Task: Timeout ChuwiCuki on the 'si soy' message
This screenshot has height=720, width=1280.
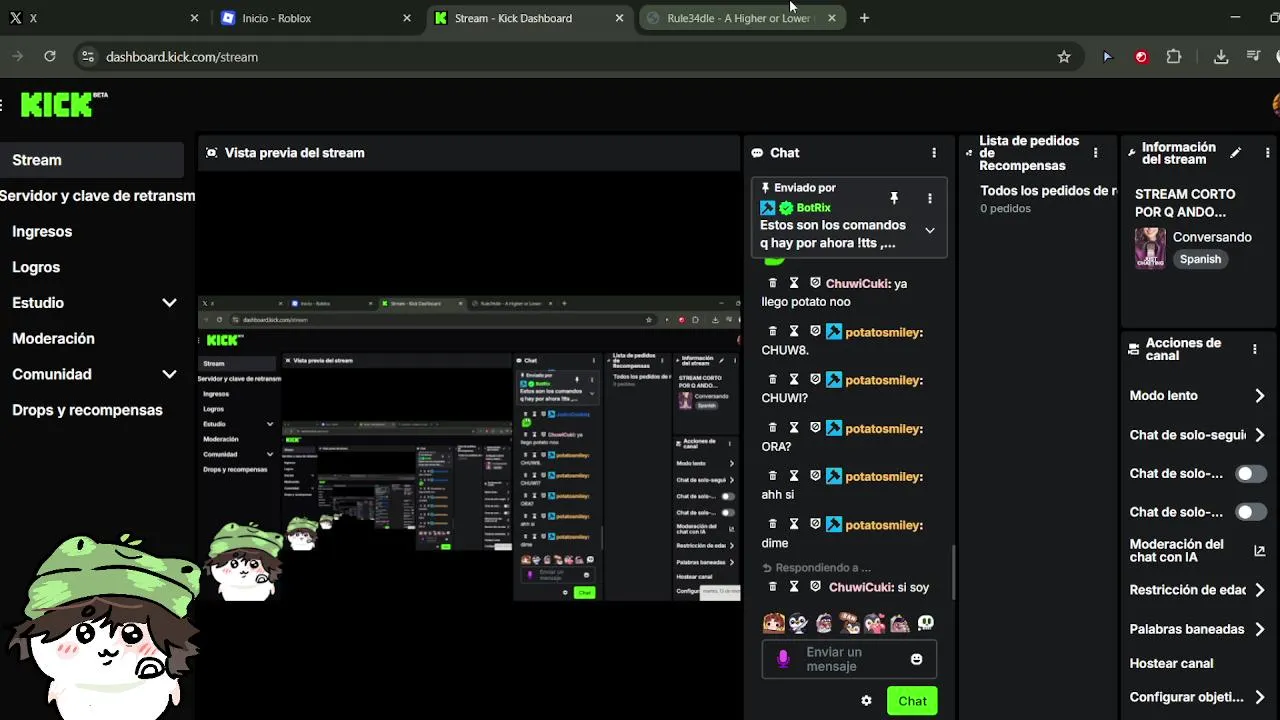Action: [794, 587]
